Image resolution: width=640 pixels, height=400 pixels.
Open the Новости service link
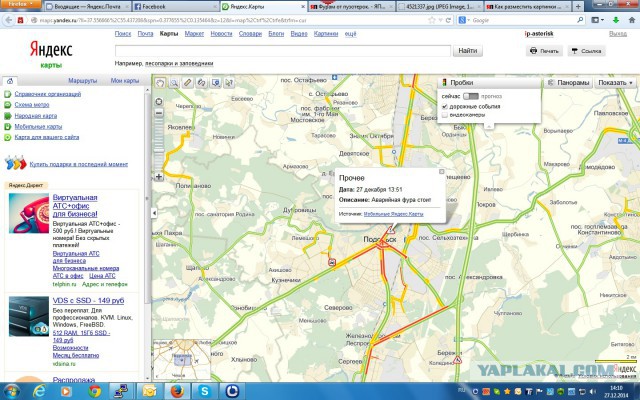(221, 34)
